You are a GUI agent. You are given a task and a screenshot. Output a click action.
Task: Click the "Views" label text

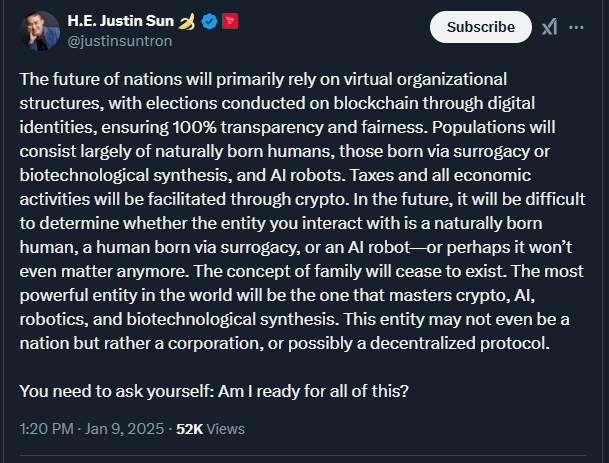[226, 429]
